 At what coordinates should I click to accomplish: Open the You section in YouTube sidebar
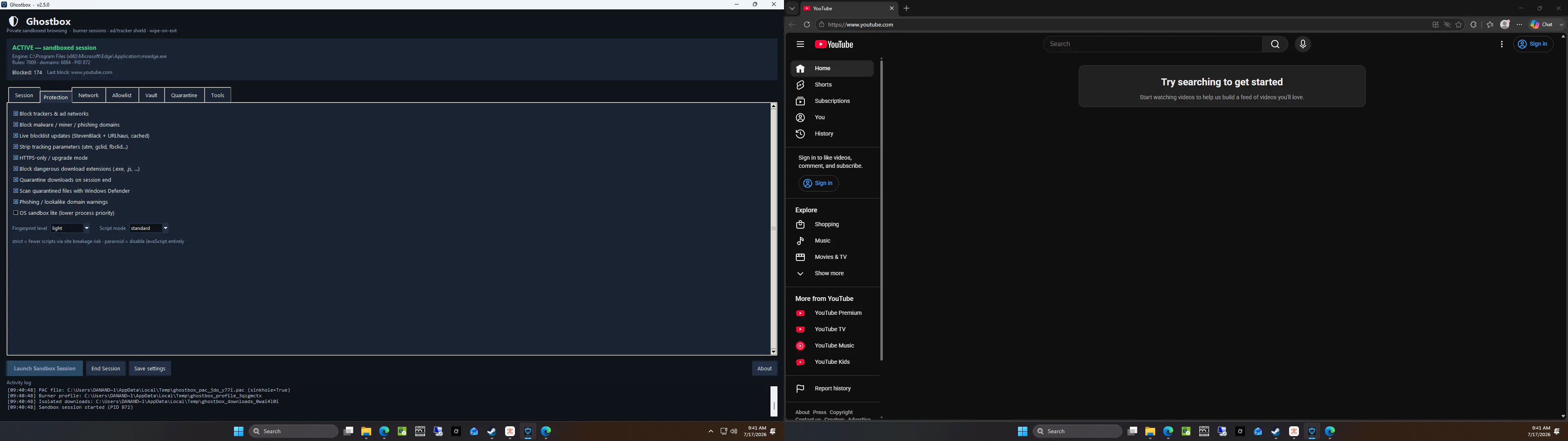pyautogui.click(x=831, y=118)
